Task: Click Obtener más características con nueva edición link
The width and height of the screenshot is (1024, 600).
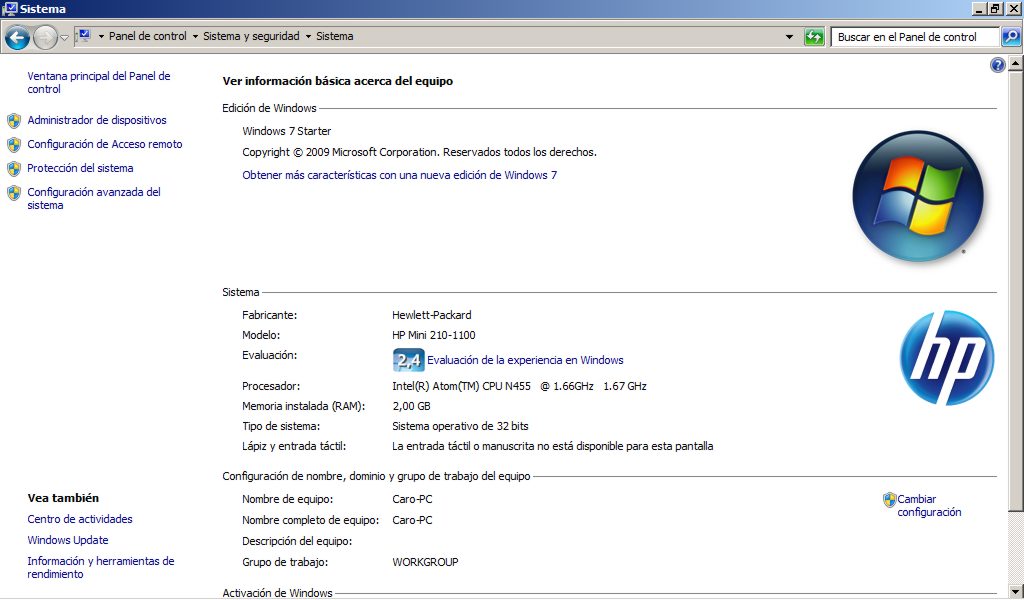Action: [x=400, y=175]
